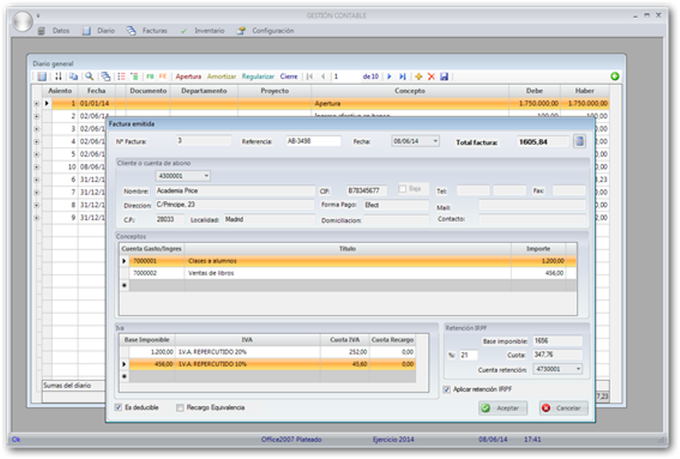This screenshot has height=459, width=680.
Task: Add new entry with yellow plus icon
Action: 418,76
